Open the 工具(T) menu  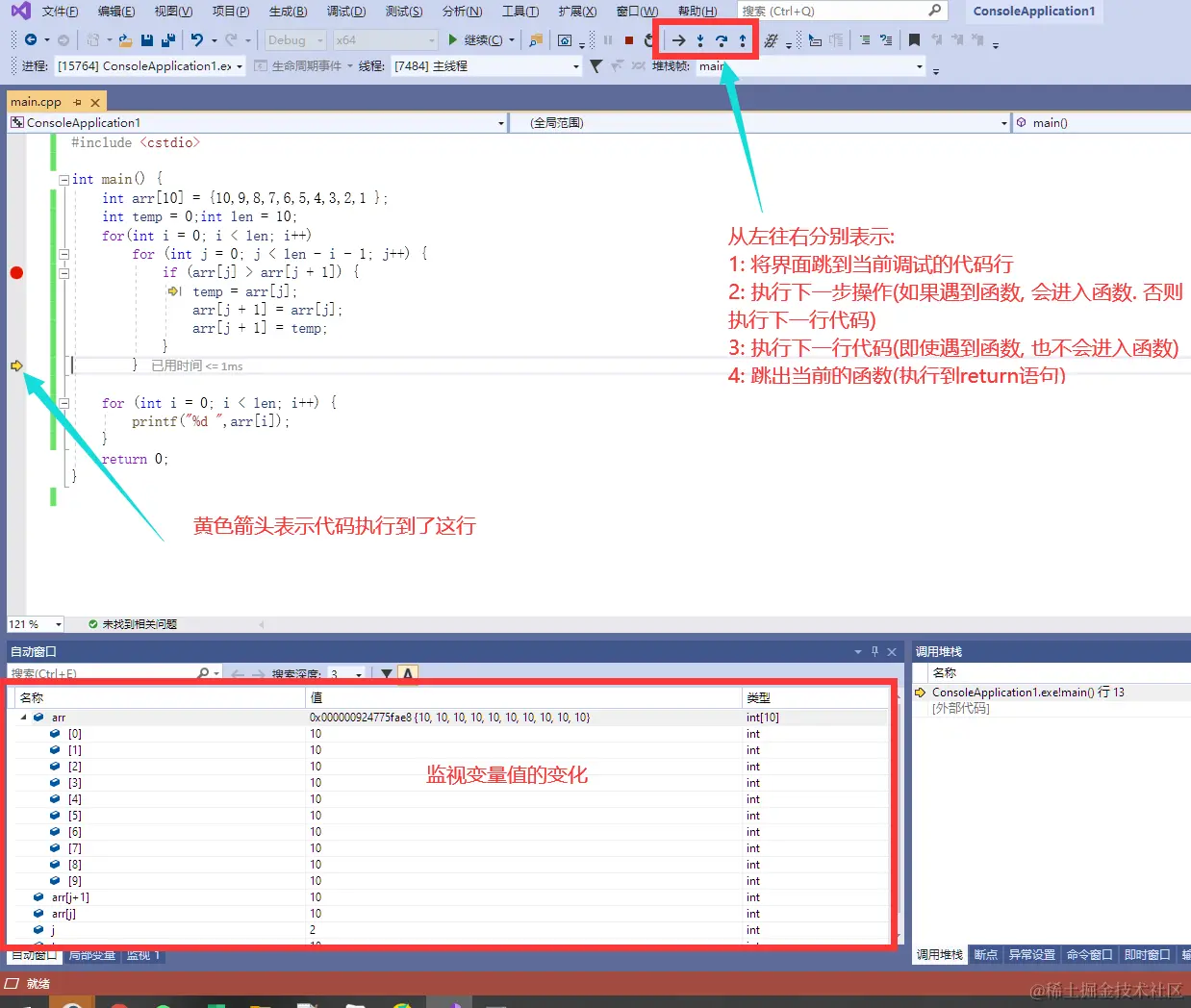(x=520, y=12)
